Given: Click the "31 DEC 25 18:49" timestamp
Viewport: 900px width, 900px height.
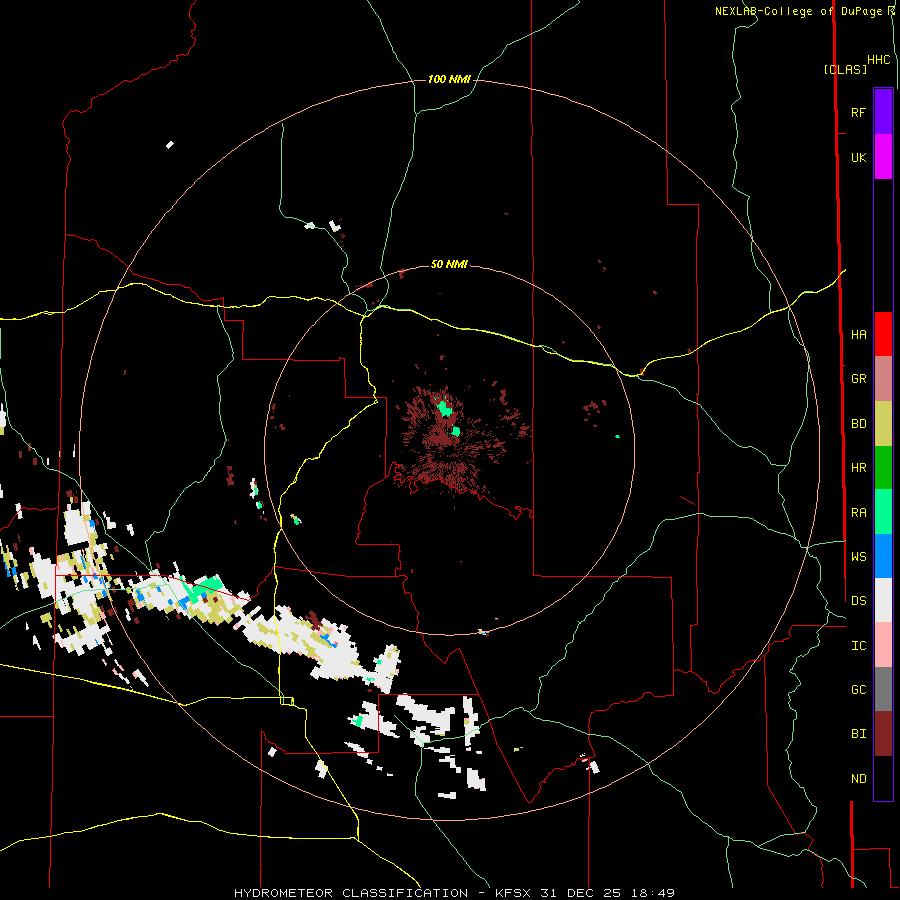Looking at the screenshot, I should coord(607,893).
